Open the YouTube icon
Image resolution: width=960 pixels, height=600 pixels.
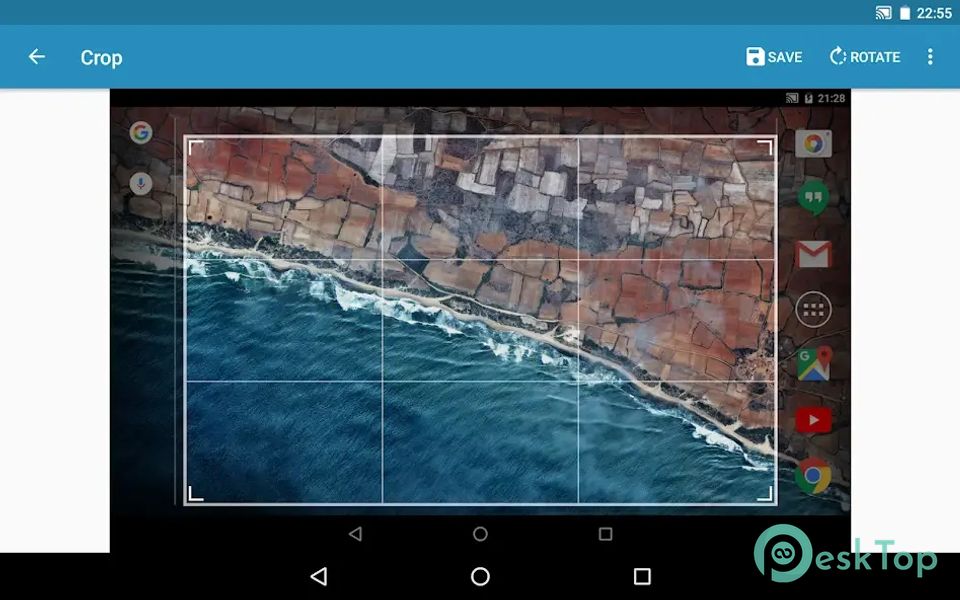click(x=813, y=420)
